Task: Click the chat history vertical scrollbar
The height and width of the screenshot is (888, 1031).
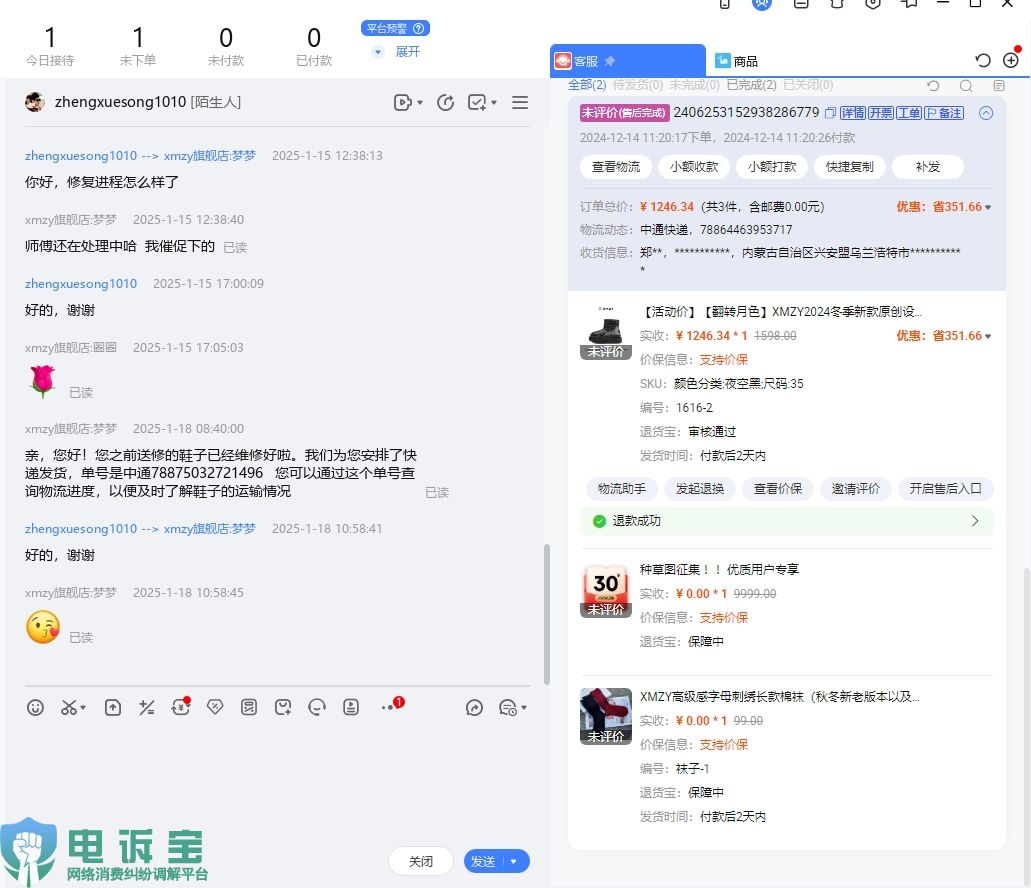Action: (546, 615)
